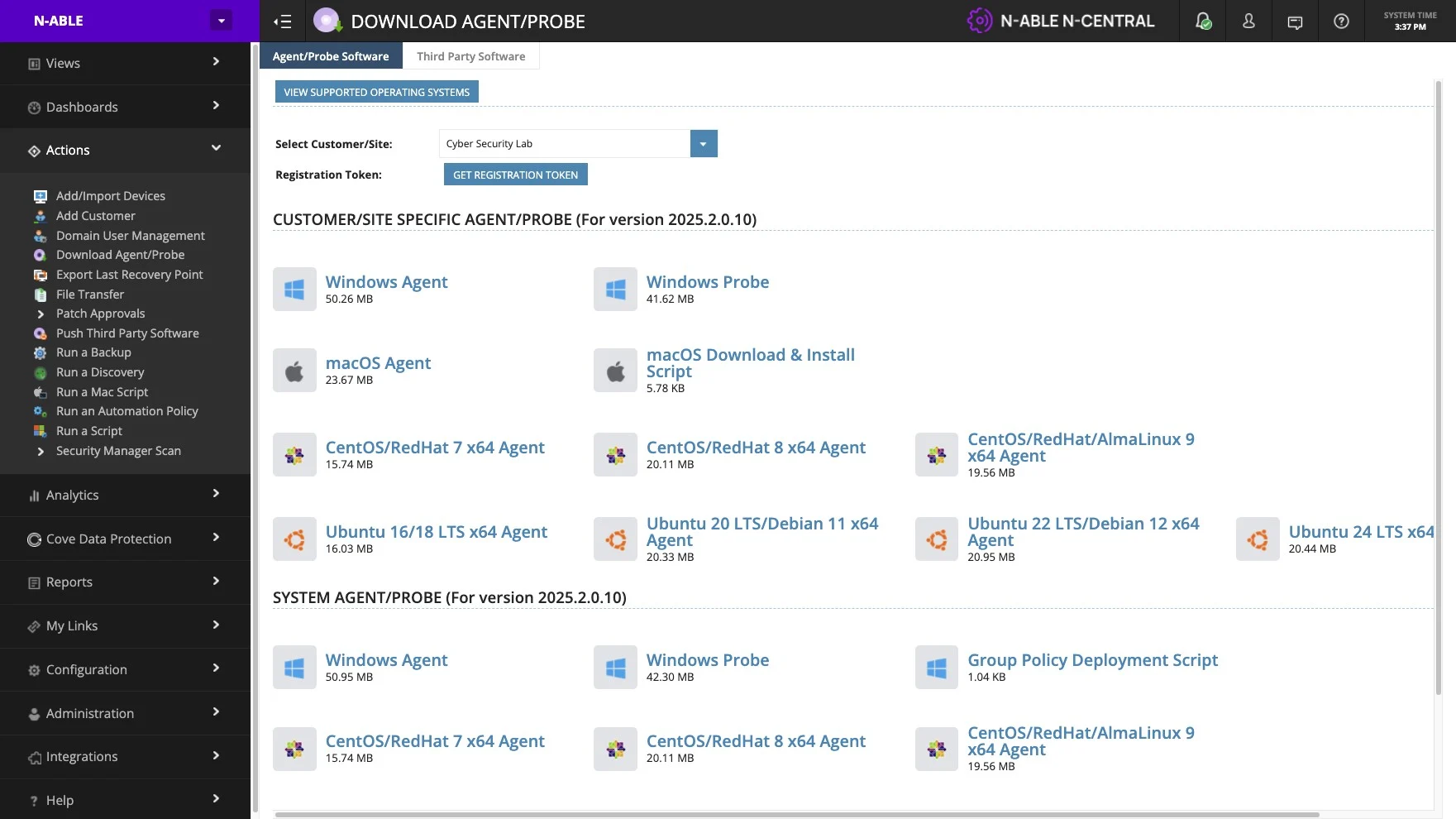Screen dimensions: 1456x819
Task: Click the system CentOS/RedHat 8 x64 Agent icon
Action: tap(615, 749)
